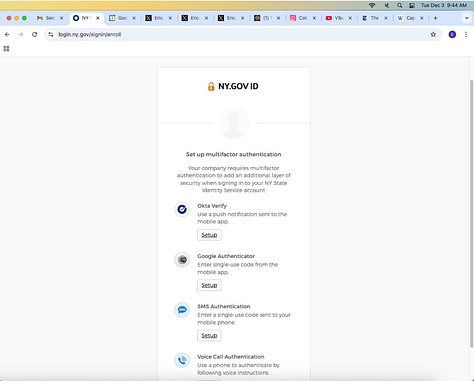Image resolution: width=474 pixels, height=381 pixels.
Task: Click the user avatar placeholder
Action: (x=234, y=123)
